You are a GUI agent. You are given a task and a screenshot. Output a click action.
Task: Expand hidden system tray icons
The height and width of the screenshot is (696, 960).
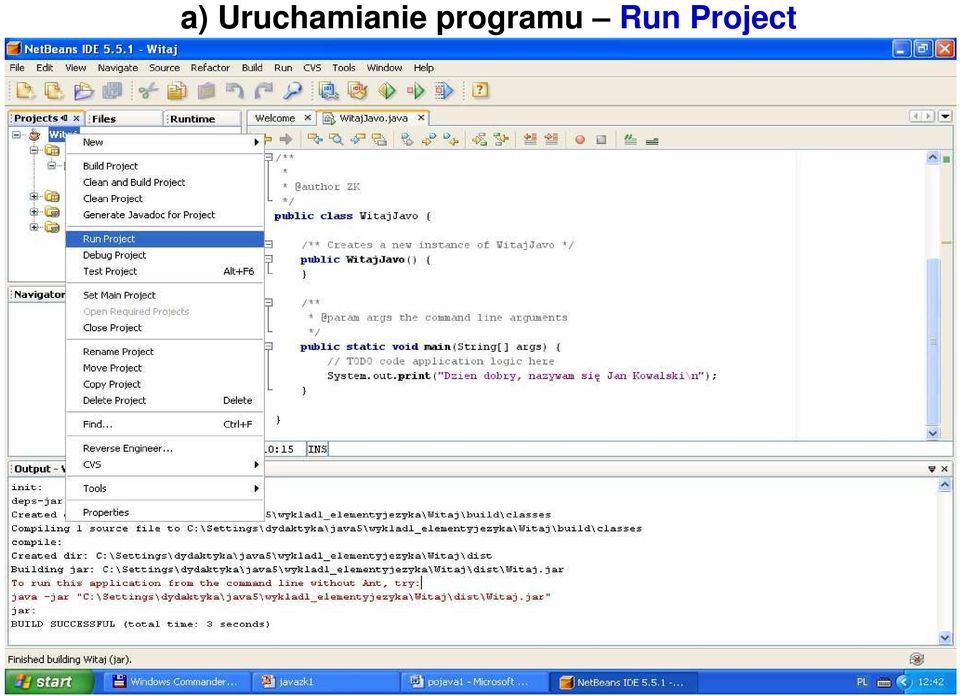(x=904, y=681)
